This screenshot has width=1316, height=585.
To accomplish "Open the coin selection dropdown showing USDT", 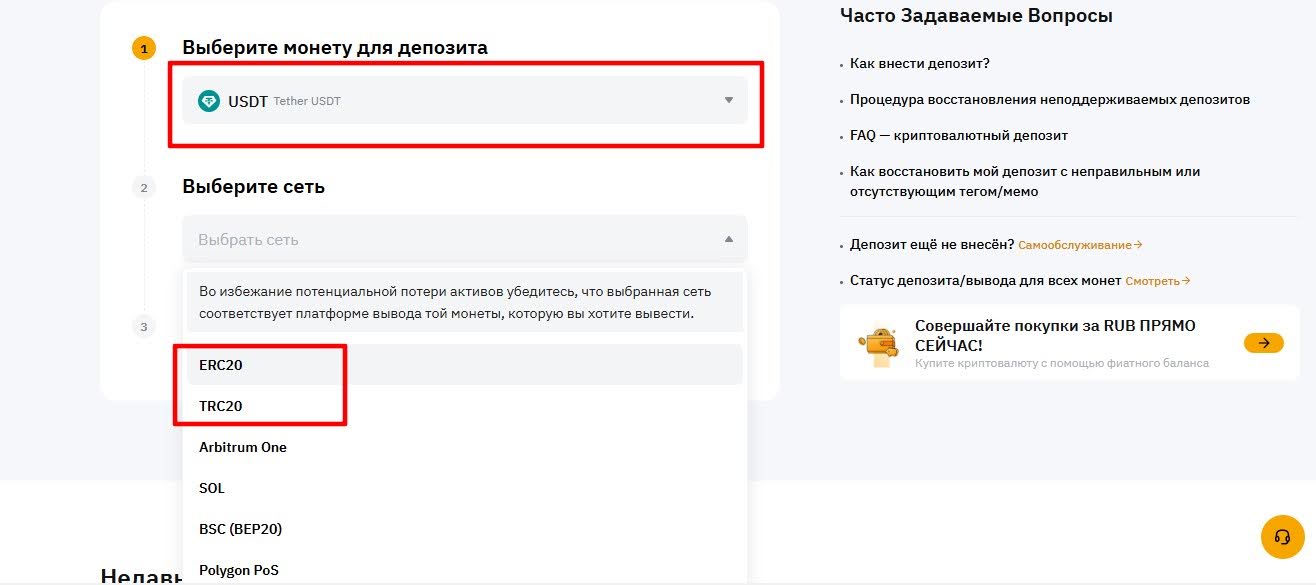I will coord(463,100).
